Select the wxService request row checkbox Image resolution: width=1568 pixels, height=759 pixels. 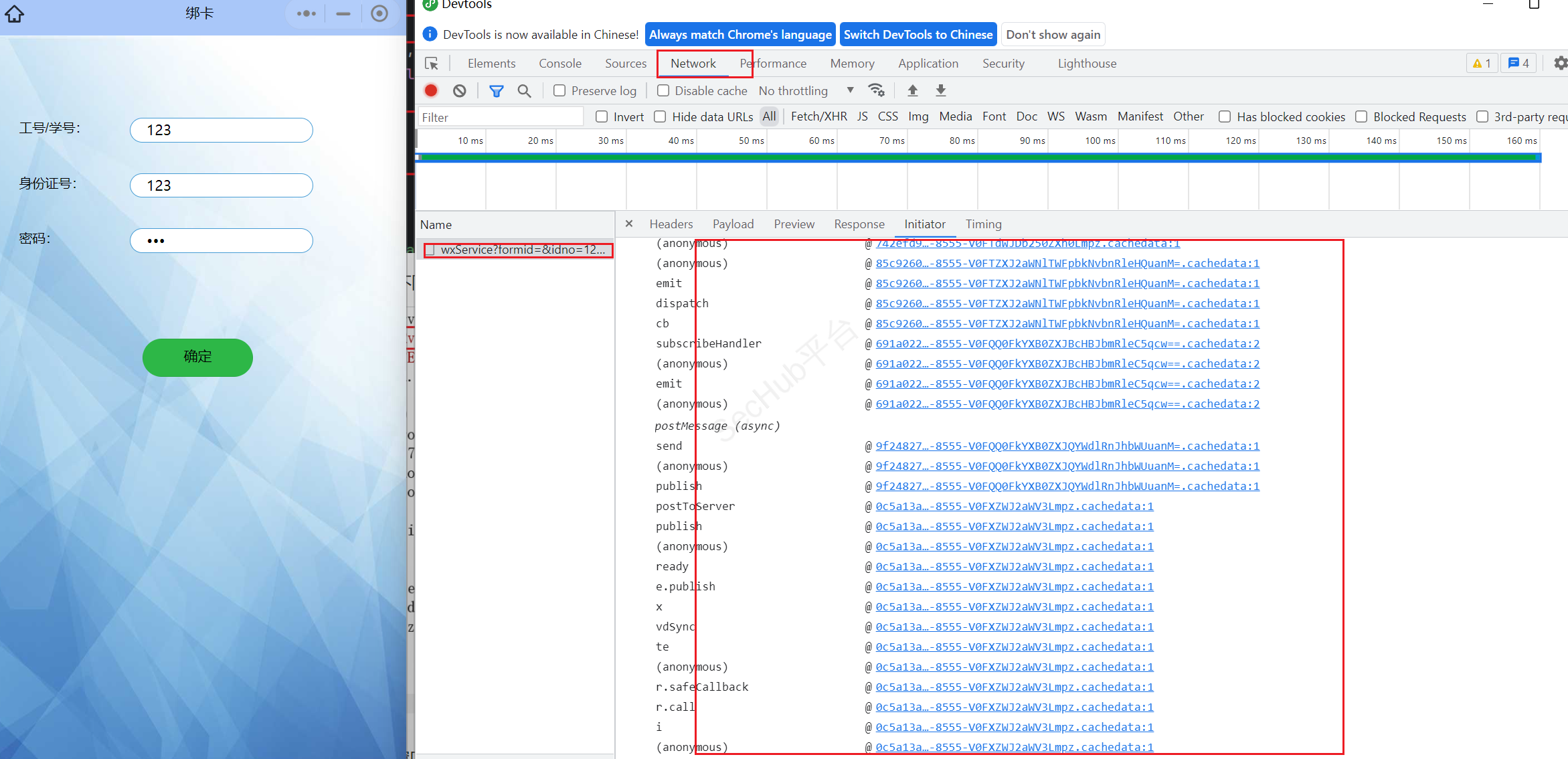tap(430, 250)
